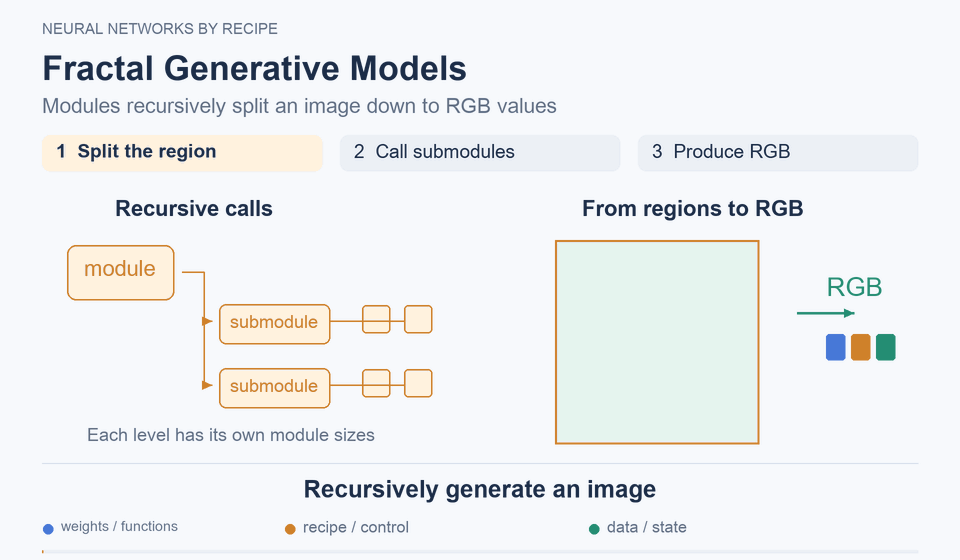The width and height of the screenshot is (960, 560).
Task: Click the orange "recipe / control" legend dot
Action: (290, 529)
